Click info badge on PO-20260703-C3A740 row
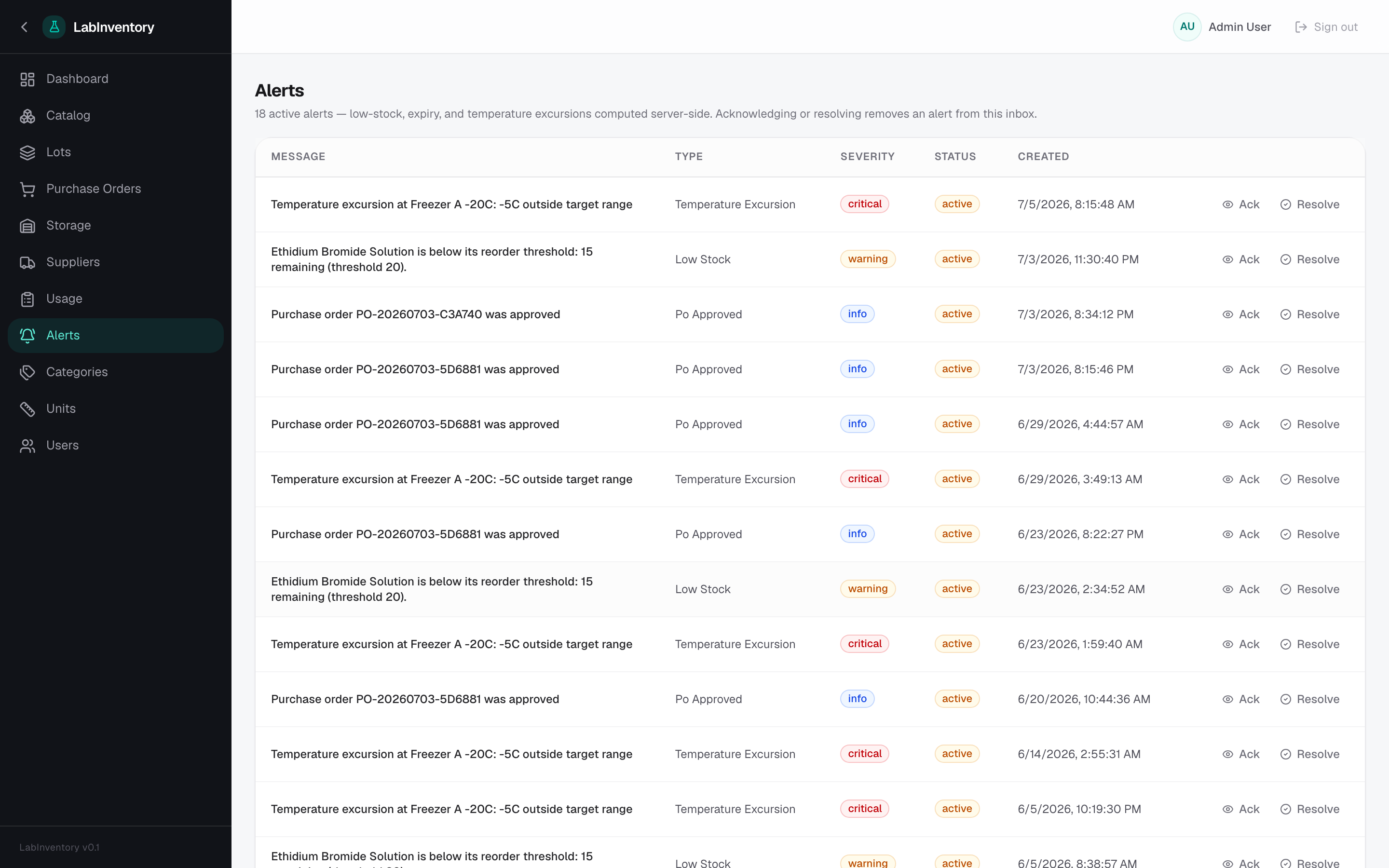This screenshot has width=1389, height=868. click(x=857, y=314)
